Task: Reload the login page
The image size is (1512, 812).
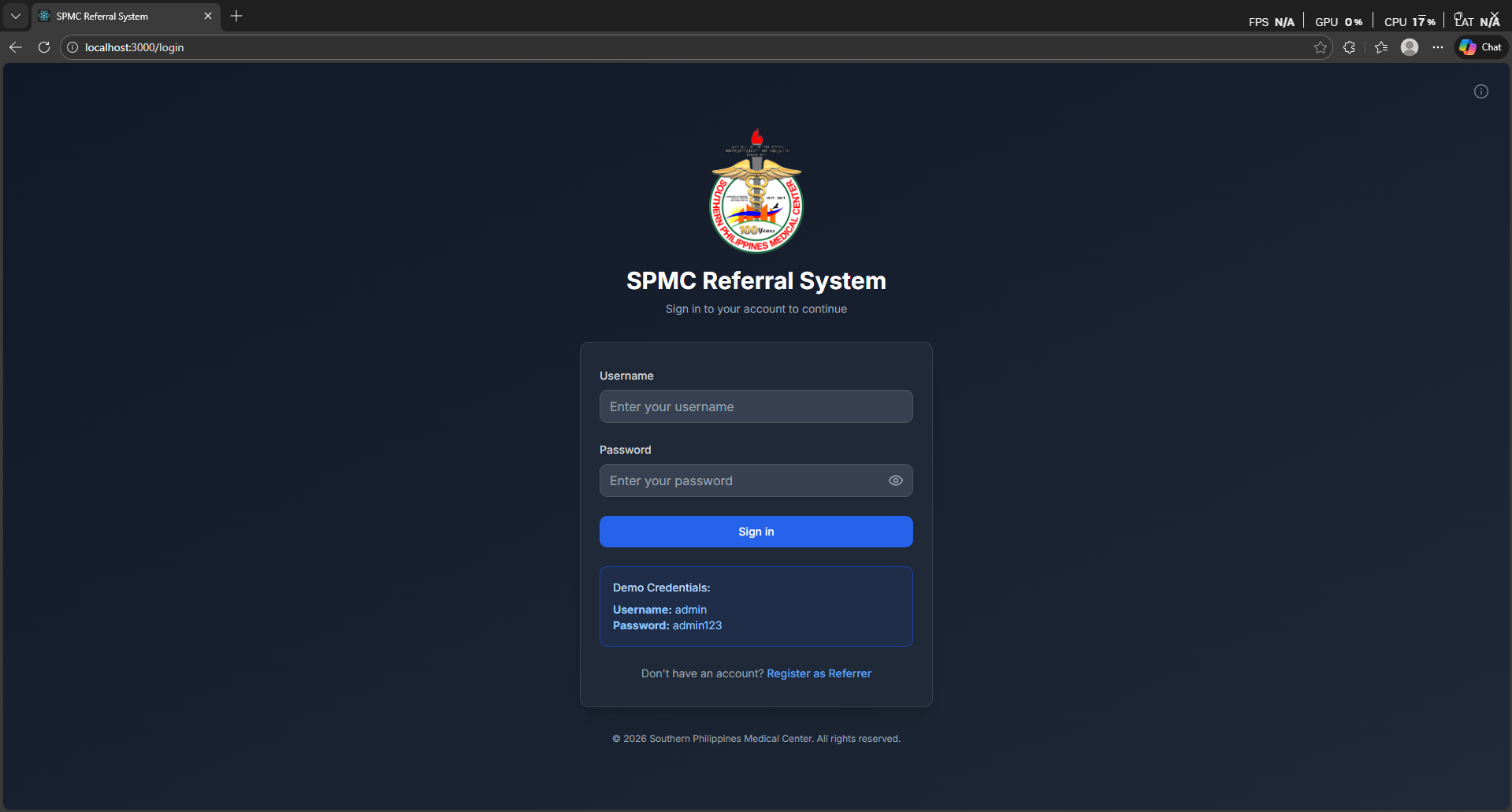Action: (44, 47)
